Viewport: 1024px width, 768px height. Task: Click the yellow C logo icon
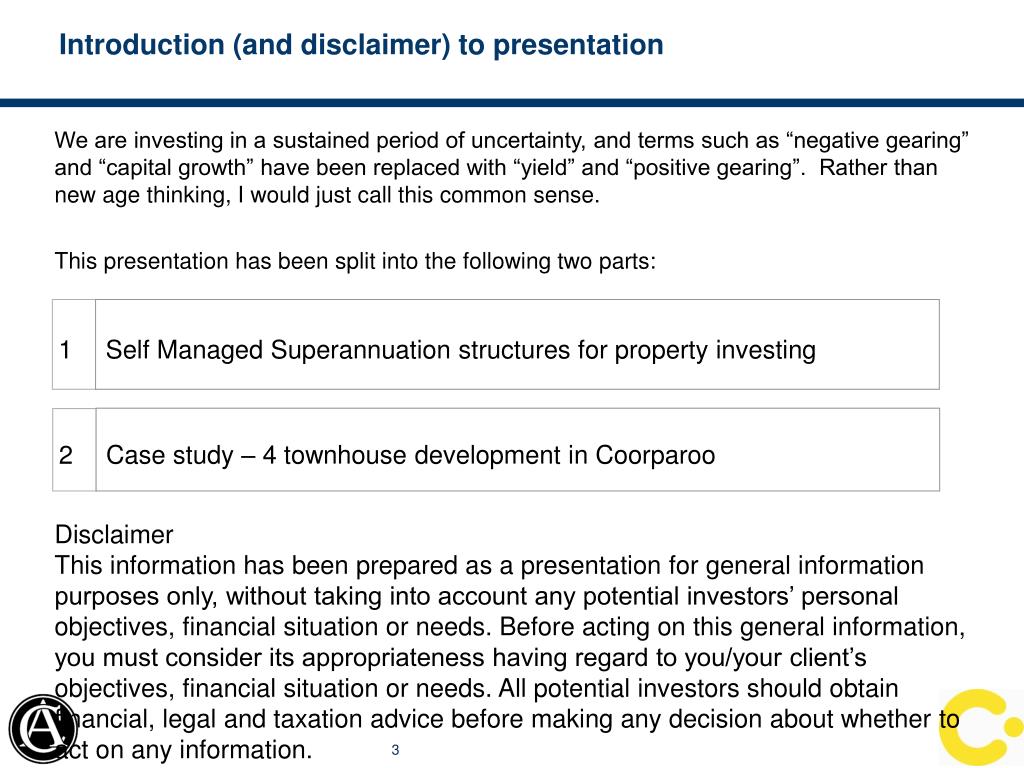tap(982, 727)
